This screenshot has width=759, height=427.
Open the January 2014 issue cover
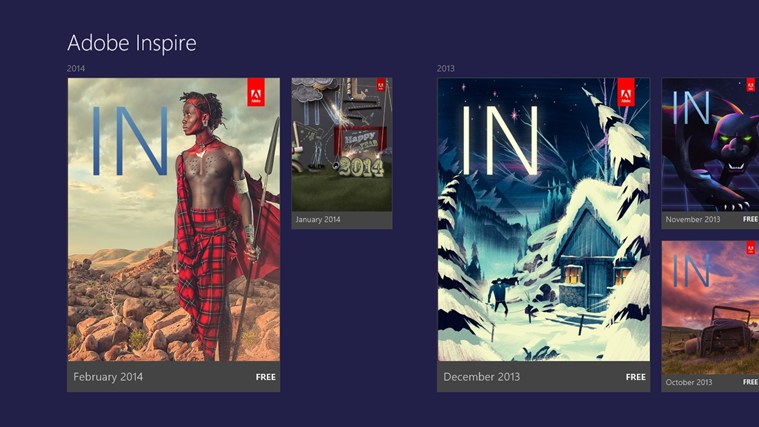(342, 145)
